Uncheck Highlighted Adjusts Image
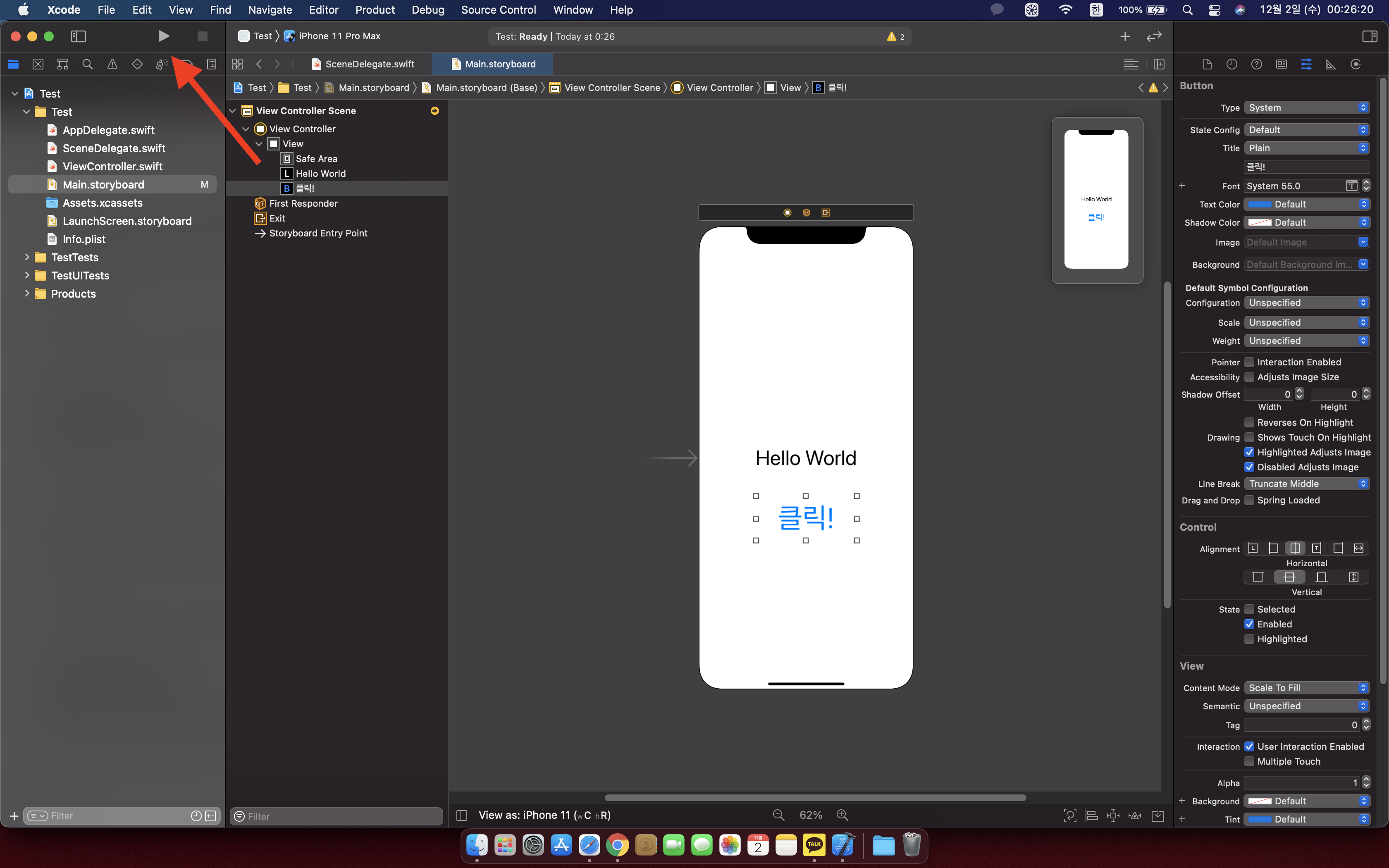1389x868 pixels. (x=1249, y=452)
